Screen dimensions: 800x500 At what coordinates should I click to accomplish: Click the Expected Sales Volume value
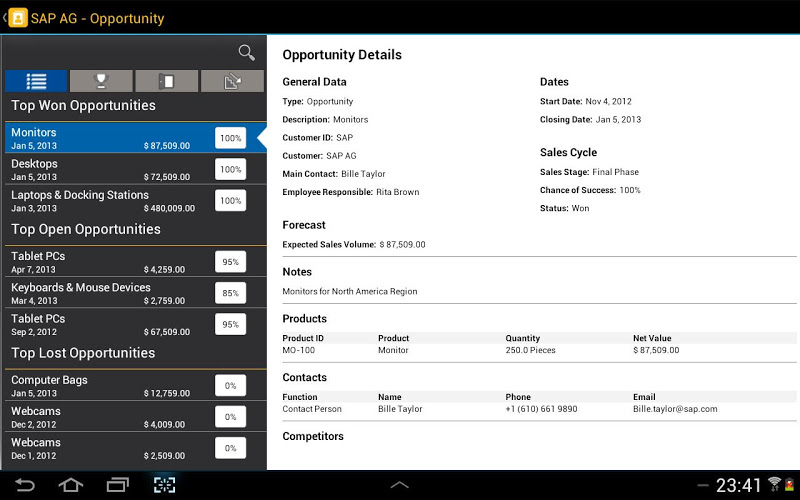coord(403,244)
